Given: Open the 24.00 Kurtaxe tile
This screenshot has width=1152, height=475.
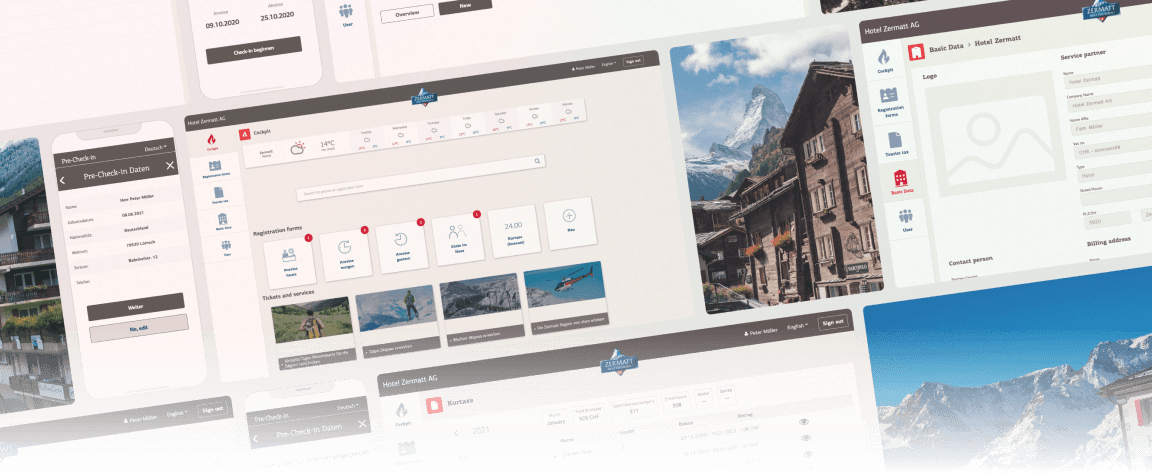Looking at the screenshot, I should coord(514,230).
